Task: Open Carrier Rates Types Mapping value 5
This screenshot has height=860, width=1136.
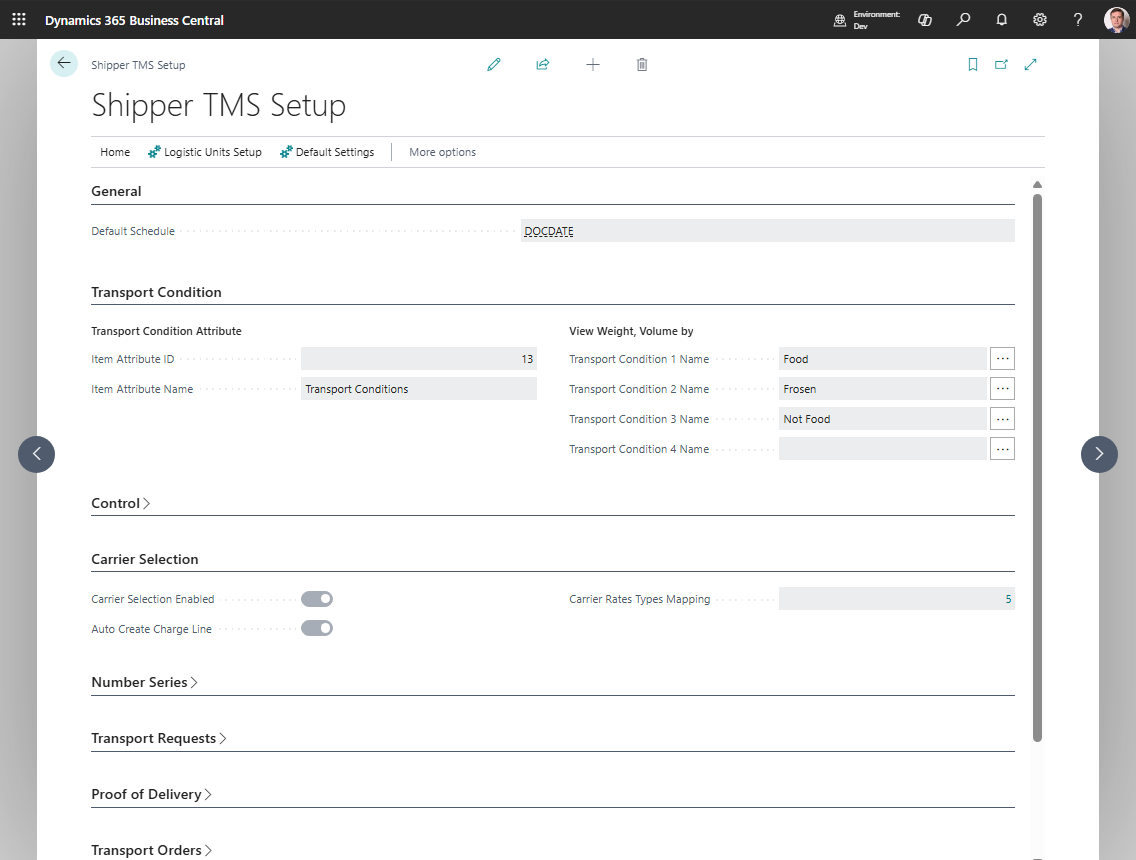Action: click(1008, 599)
